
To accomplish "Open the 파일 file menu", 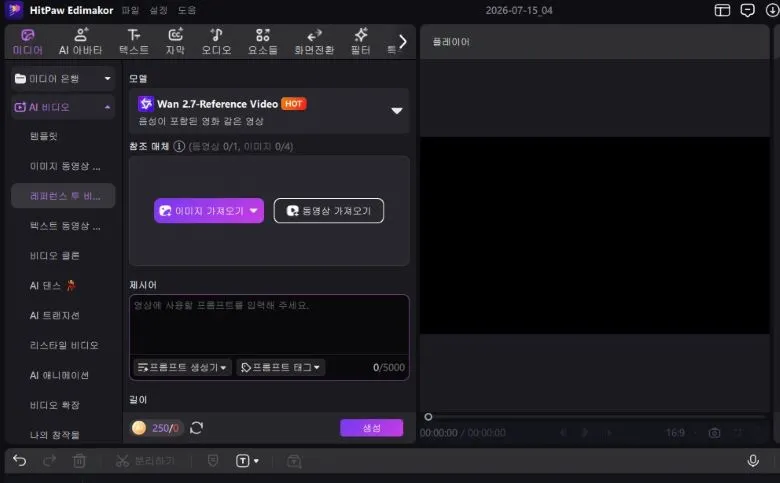I will click(x=130, y=10).
